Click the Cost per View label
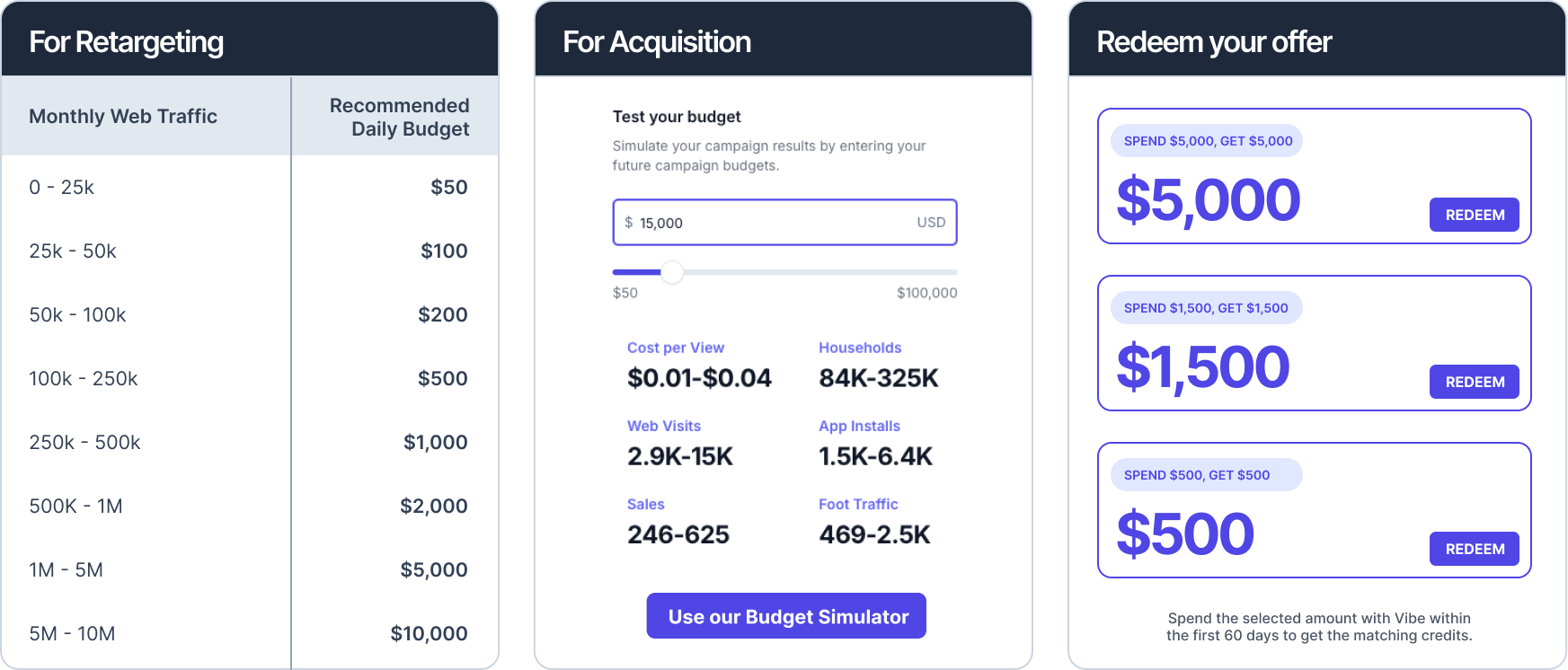Image resolution: width=1568 pixels, height=670 pixels. tap(676, 348)
